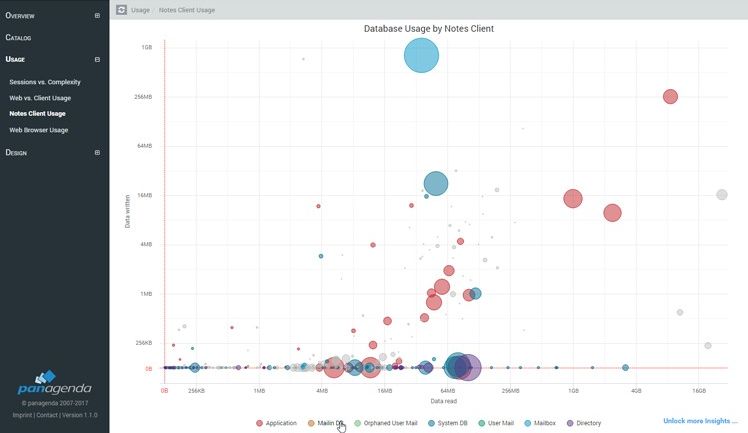Open the Imprint footer link

point(22,415)
